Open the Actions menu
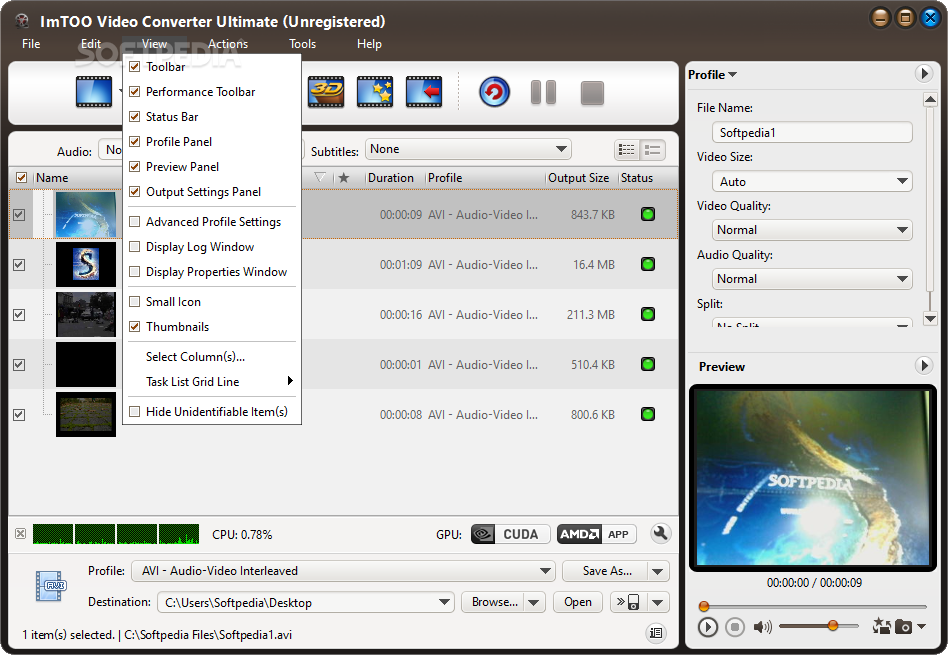The height and width of the screenshot is (655, 948). pos(228,44)
